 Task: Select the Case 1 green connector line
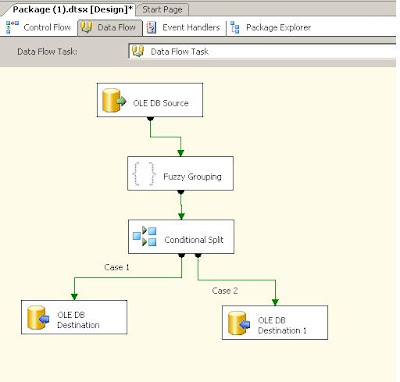(x=128, y=277)
